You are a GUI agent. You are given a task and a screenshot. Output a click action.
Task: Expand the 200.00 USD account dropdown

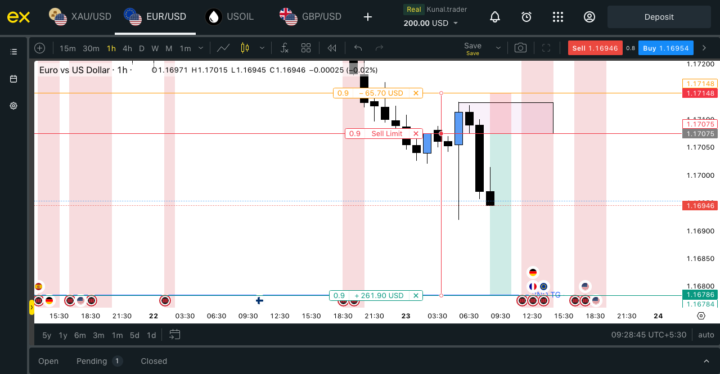(x=431, y=23)
